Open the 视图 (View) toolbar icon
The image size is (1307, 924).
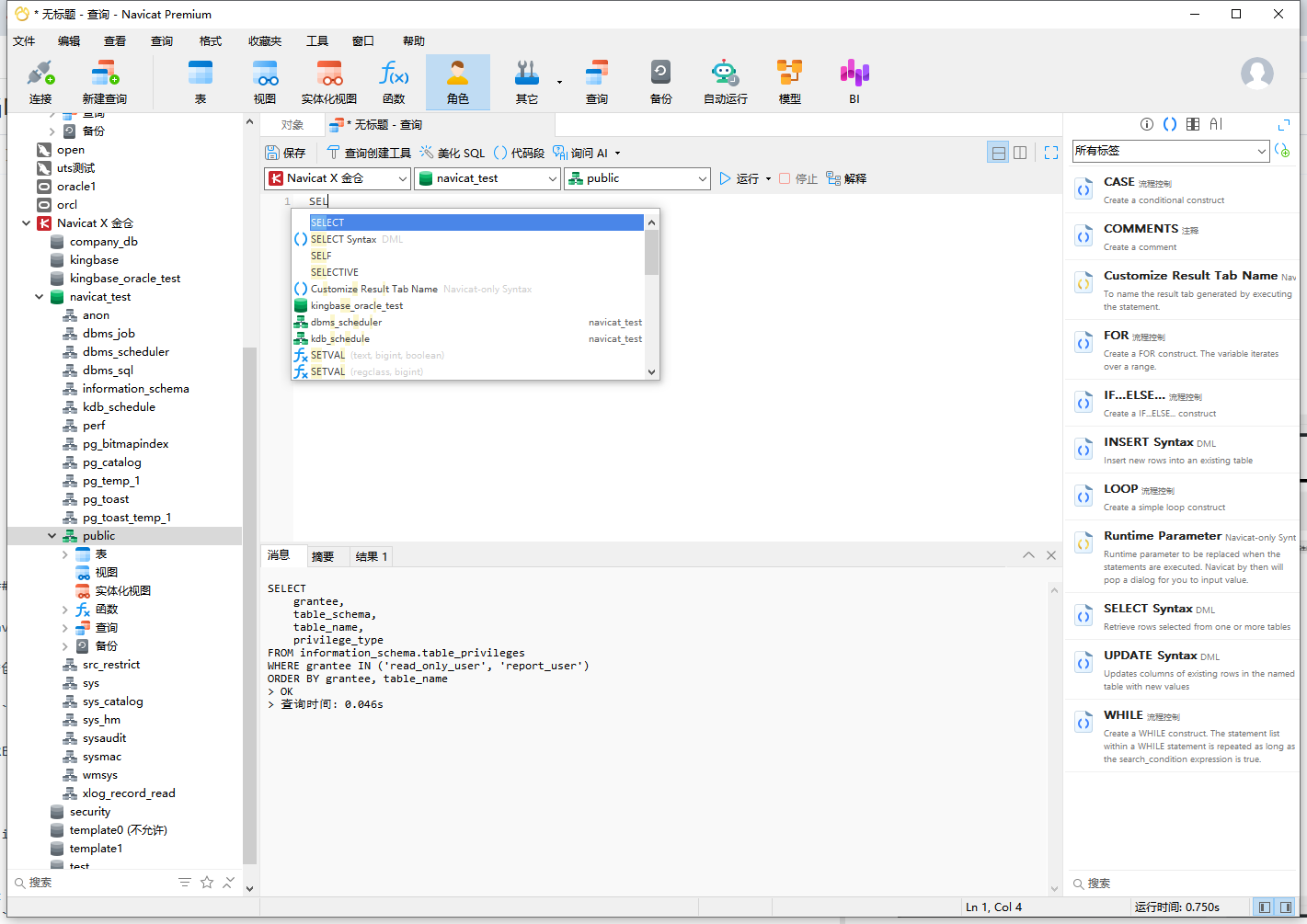265,83
